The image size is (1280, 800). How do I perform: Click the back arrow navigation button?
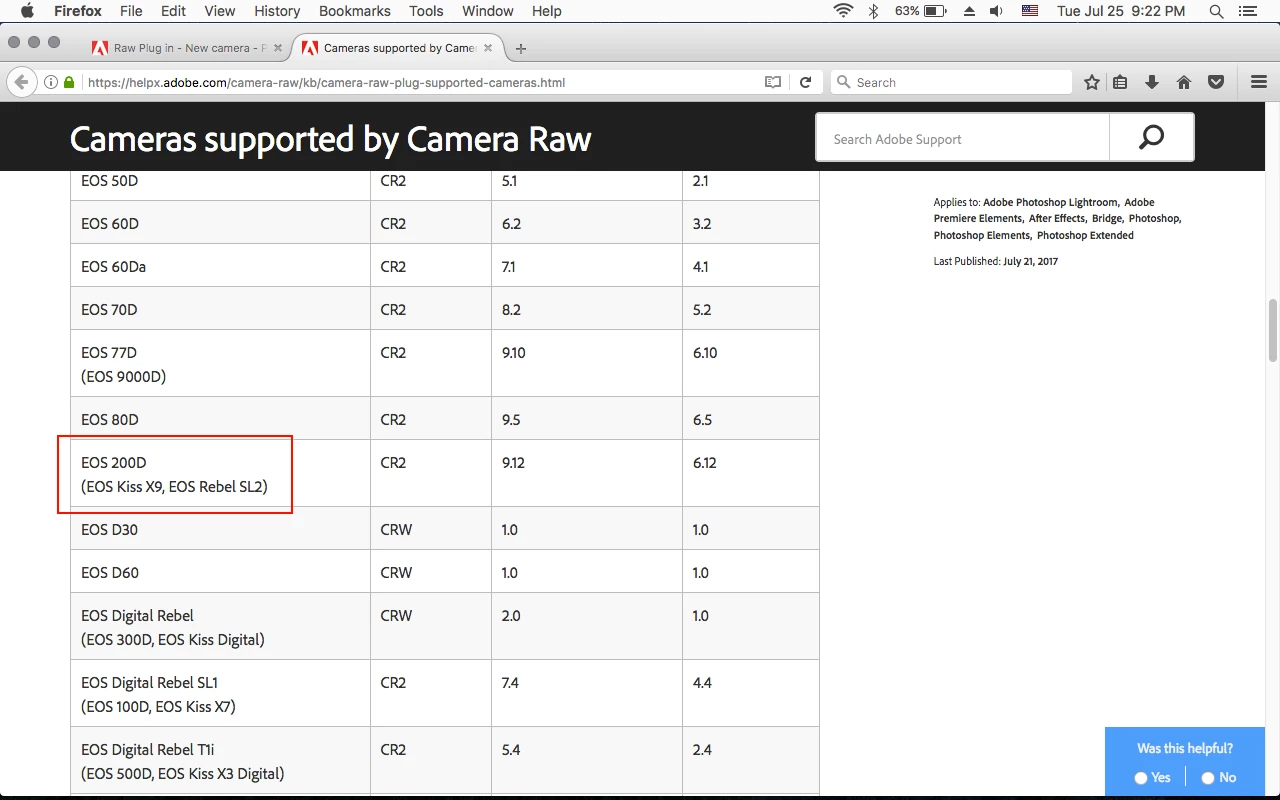click(21, 82)
